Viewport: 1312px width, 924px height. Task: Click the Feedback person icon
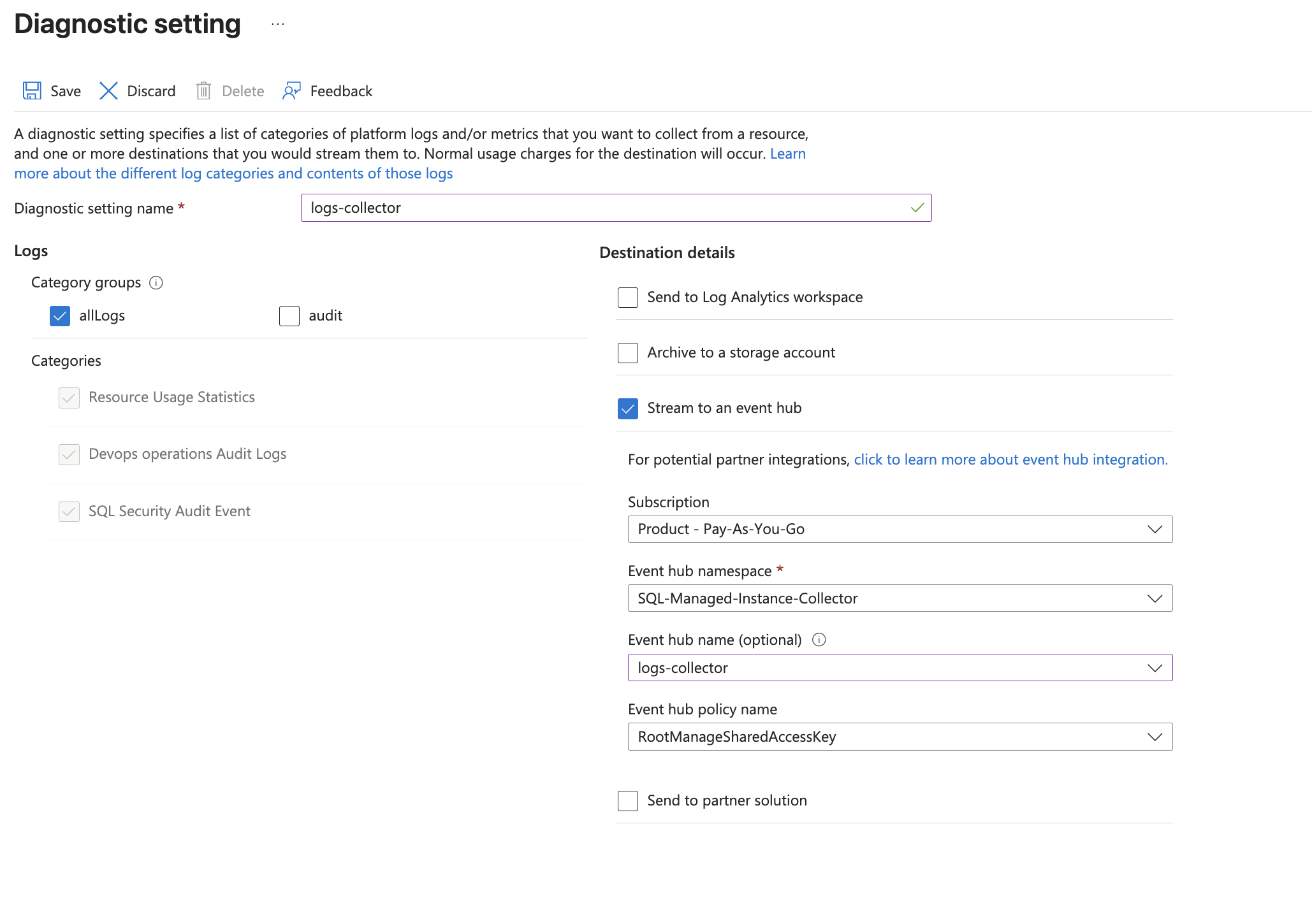291,91
